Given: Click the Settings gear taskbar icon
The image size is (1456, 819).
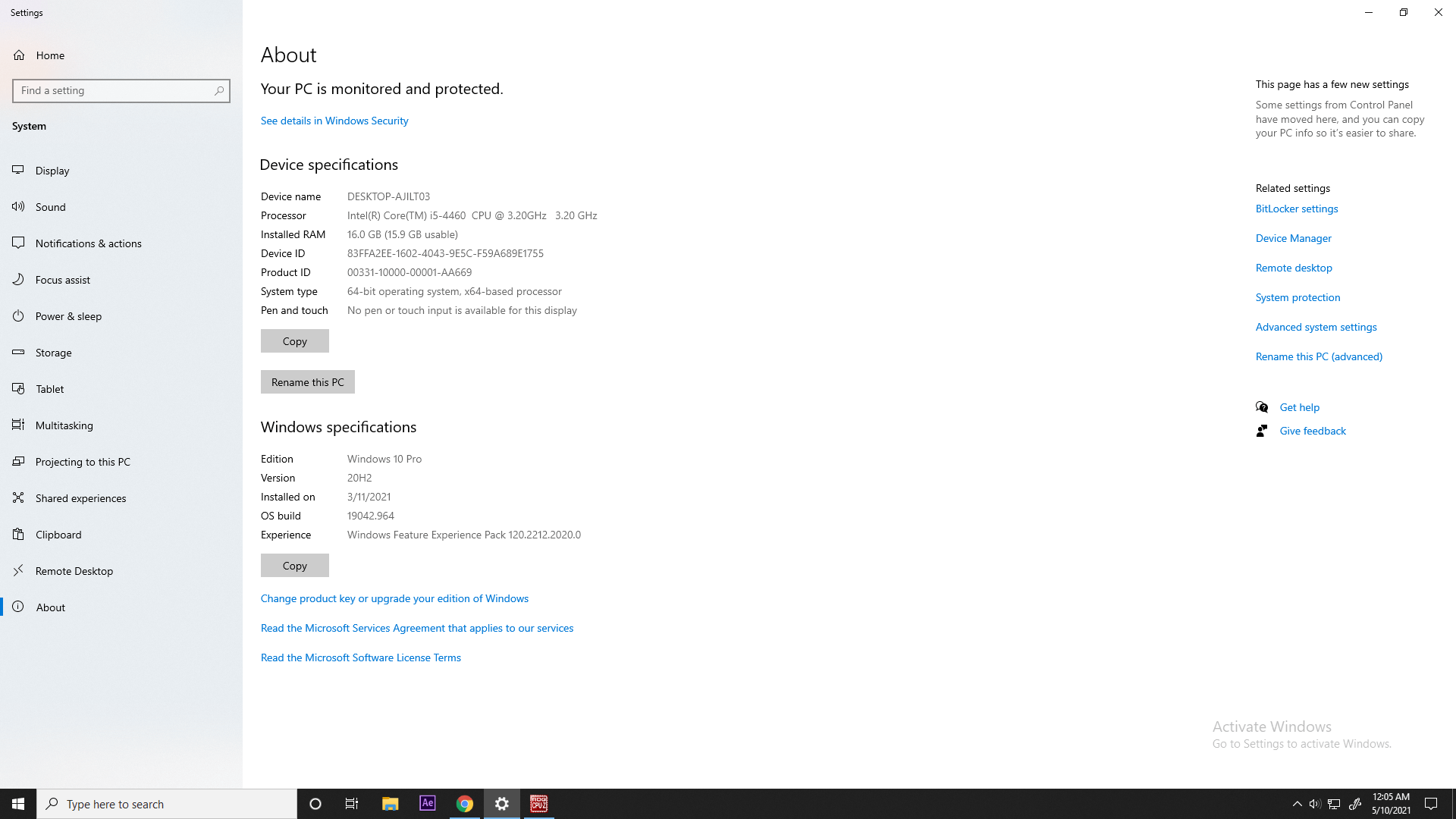Looking at the screenshot, I should pyautogui.click(x=502, y=803).
